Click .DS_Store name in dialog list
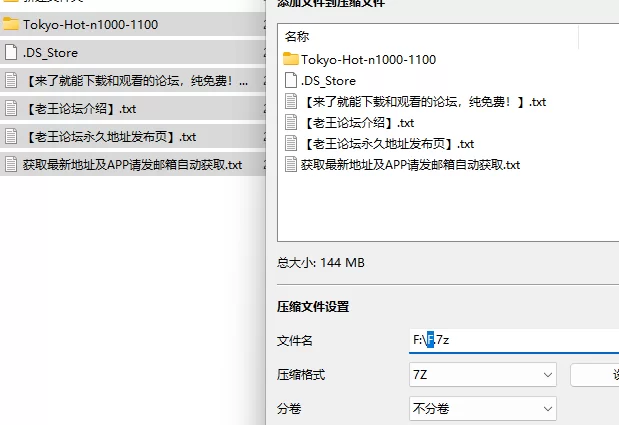 (328, 81)
